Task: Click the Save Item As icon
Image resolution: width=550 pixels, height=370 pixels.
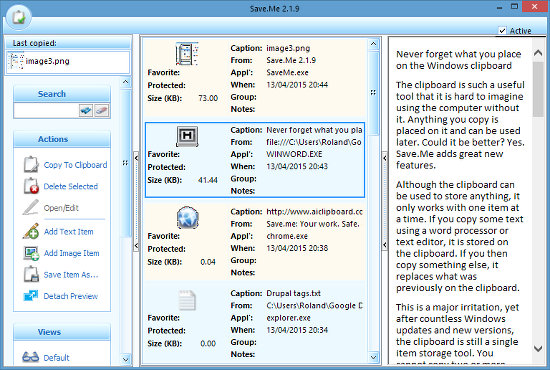Action: [x=31, y=274]
